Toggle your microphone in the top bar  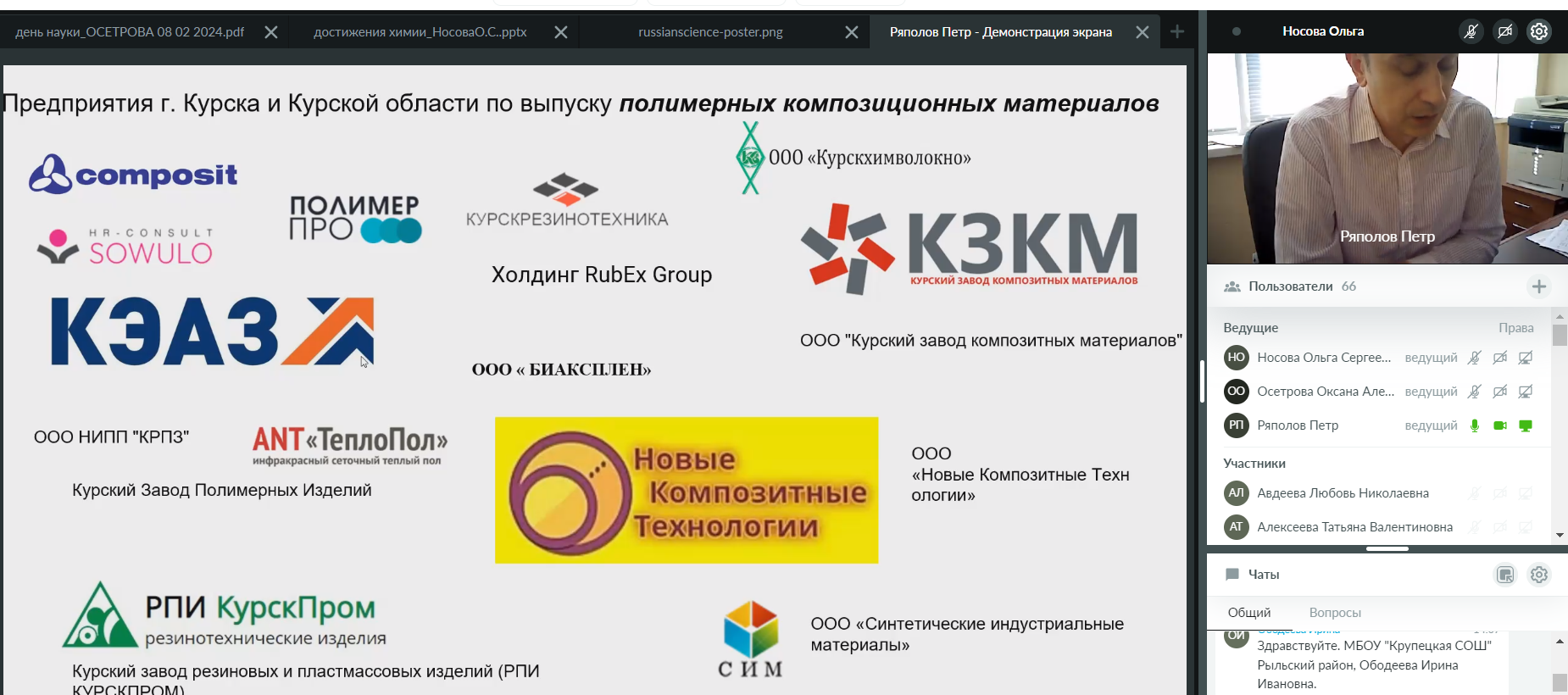coord(1471,31)
